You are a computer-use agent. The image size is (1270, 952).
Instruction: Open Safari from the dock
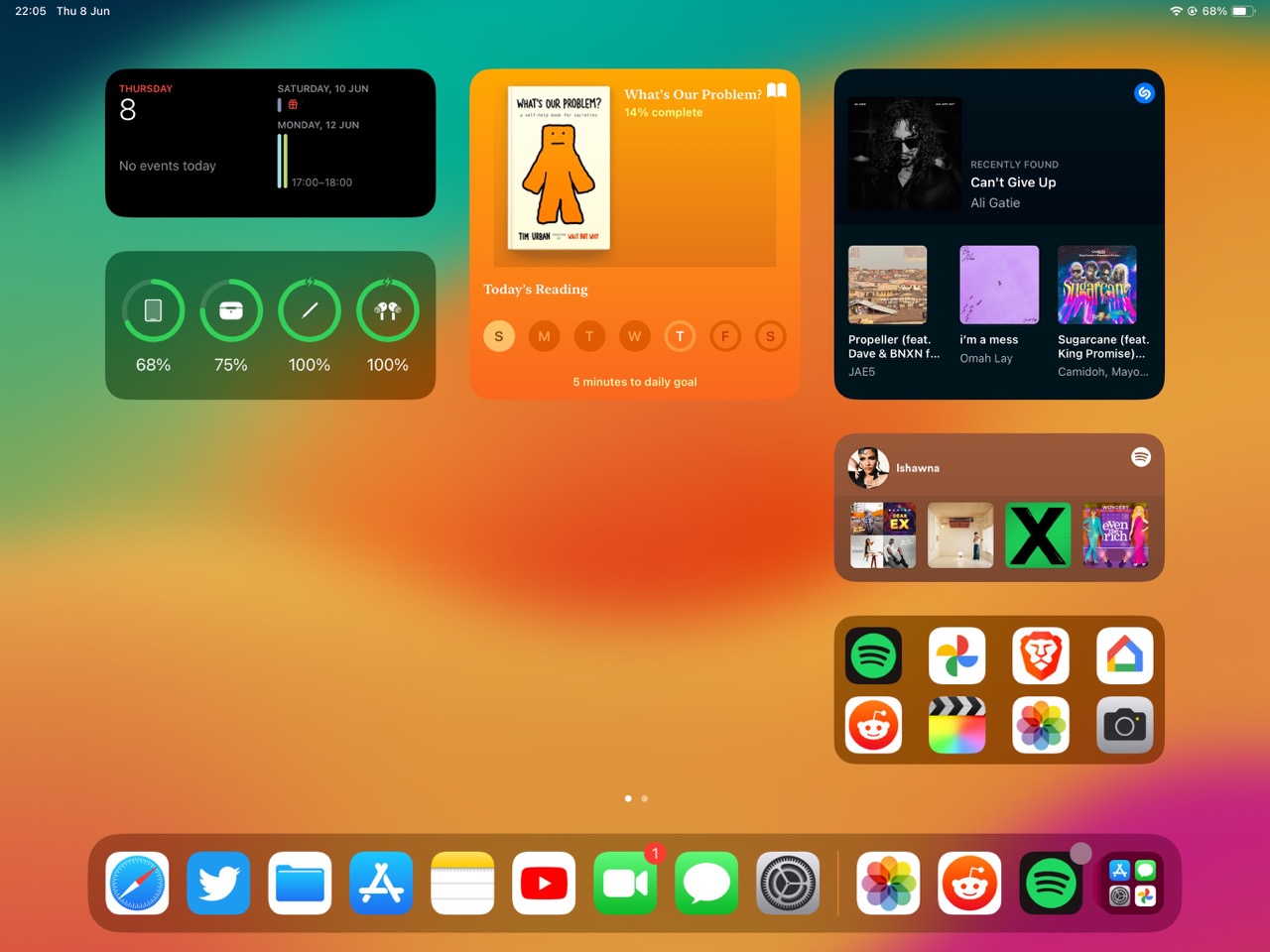tap(137, 883)
